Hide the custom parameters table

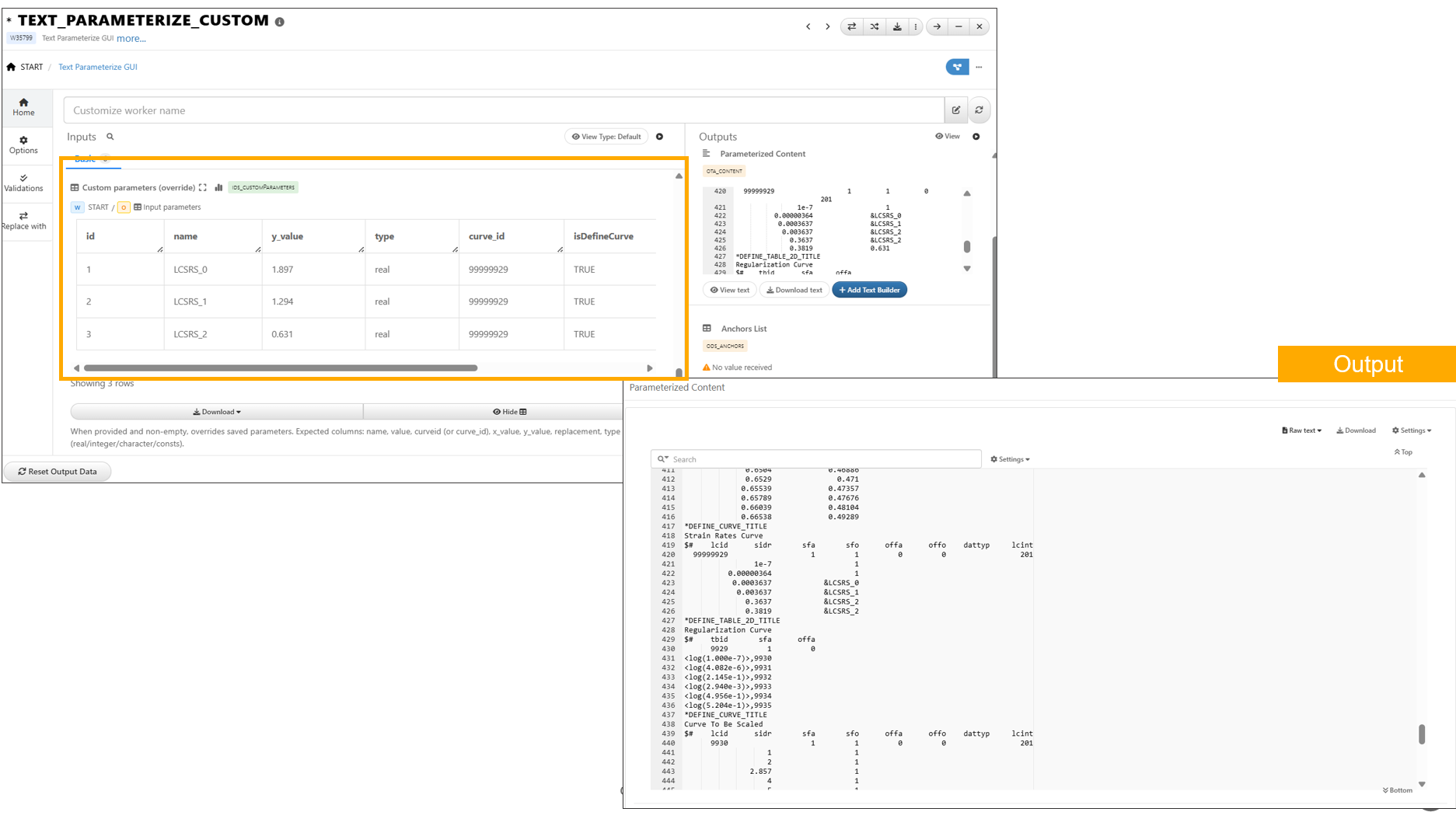(509, 412)
